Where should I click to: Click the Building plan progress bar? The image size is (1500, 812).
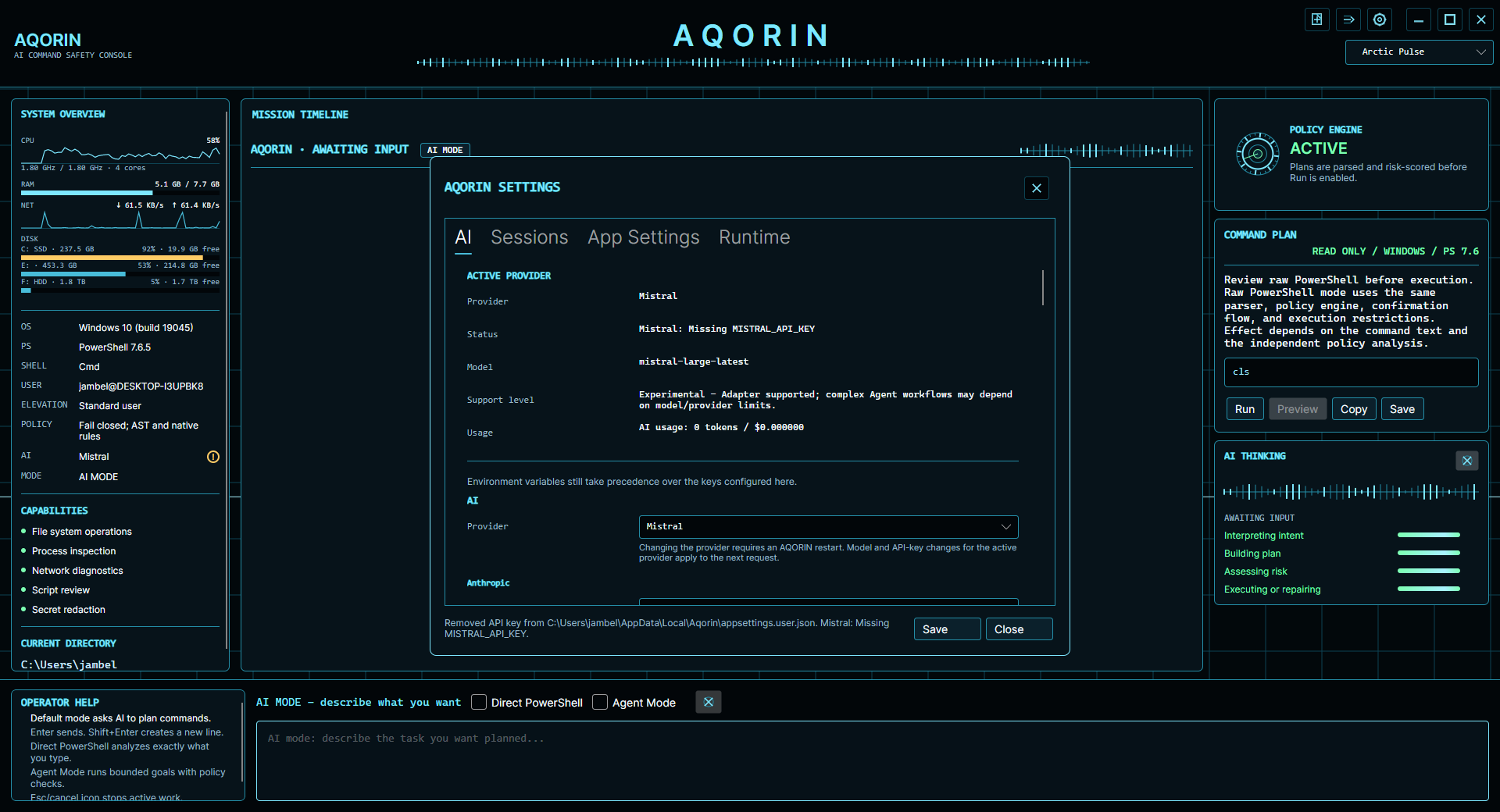(x=1429, y=554)
